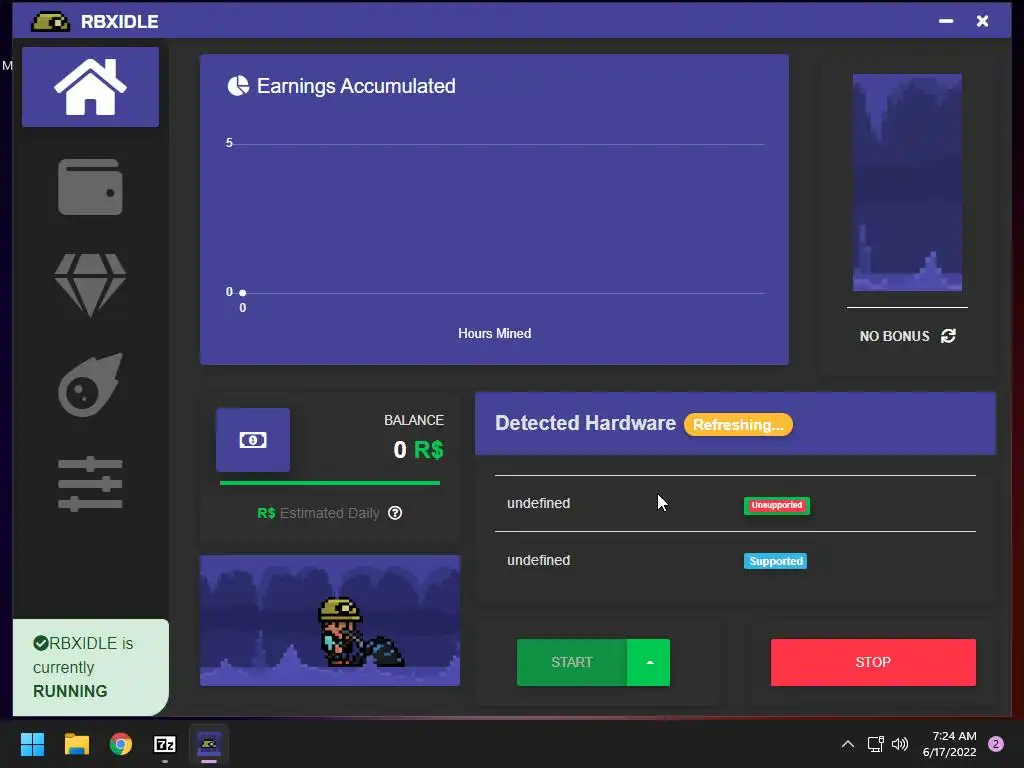
Task: Click the Refreshing... hardware badge
Action: (738, 424)
